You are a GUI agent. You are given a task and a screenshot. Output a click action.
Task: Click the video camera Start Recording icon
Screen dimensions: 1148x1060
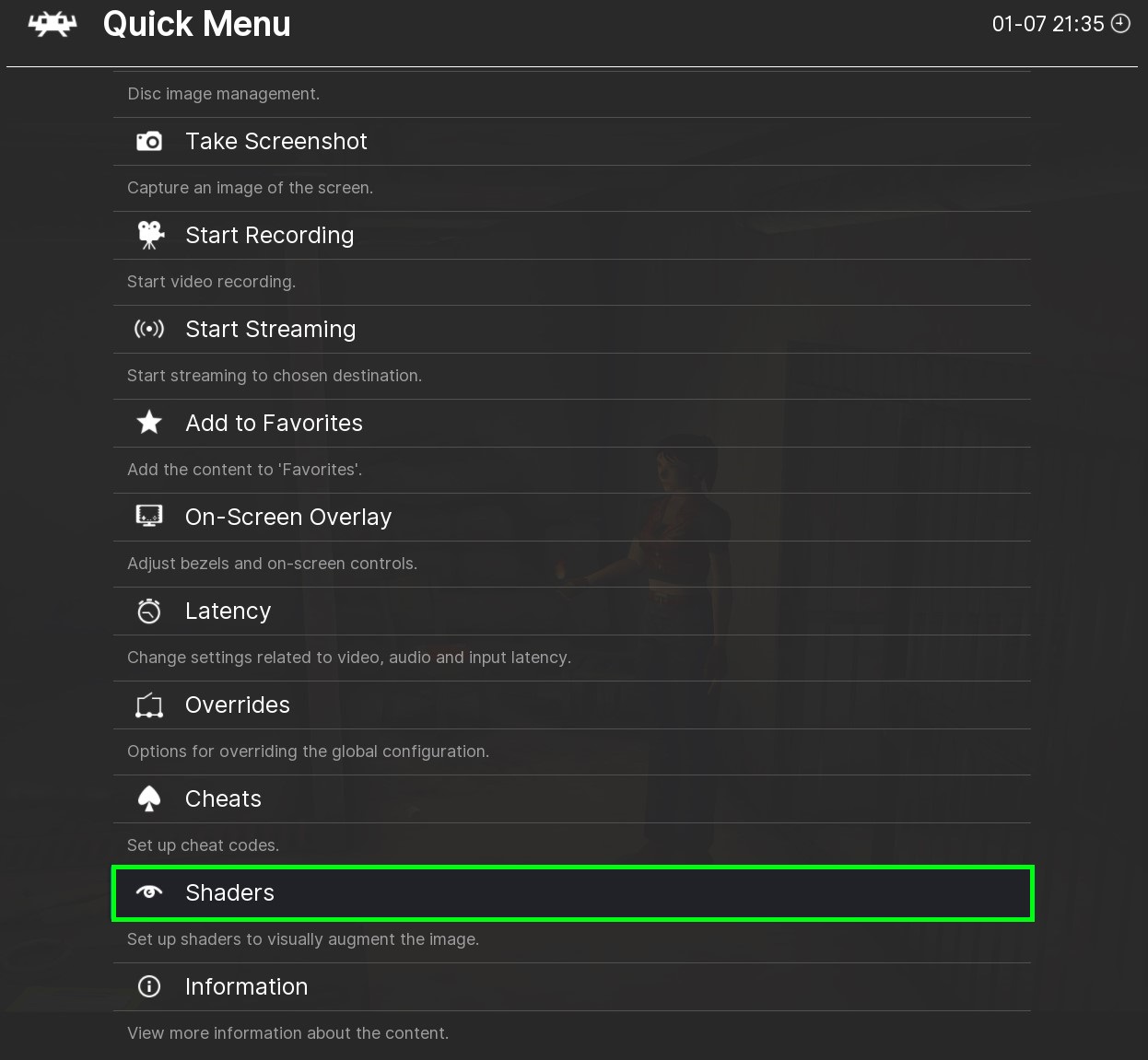point(149,235)
